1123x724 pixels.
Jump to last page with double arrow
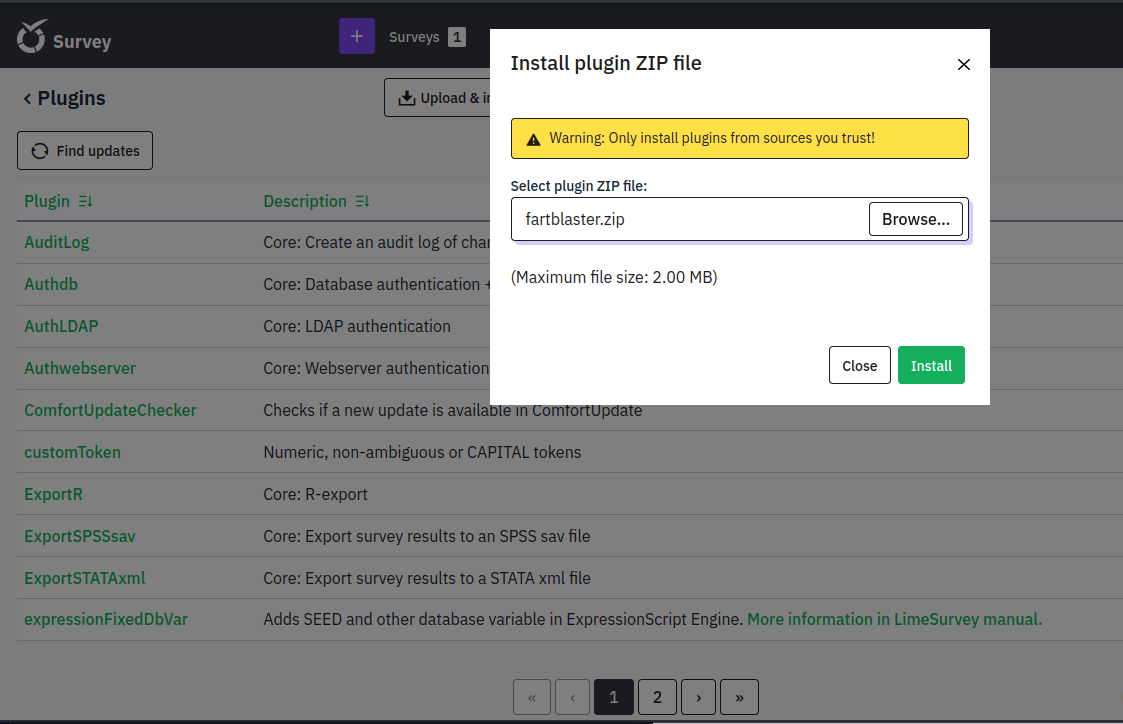coord(739,698)
